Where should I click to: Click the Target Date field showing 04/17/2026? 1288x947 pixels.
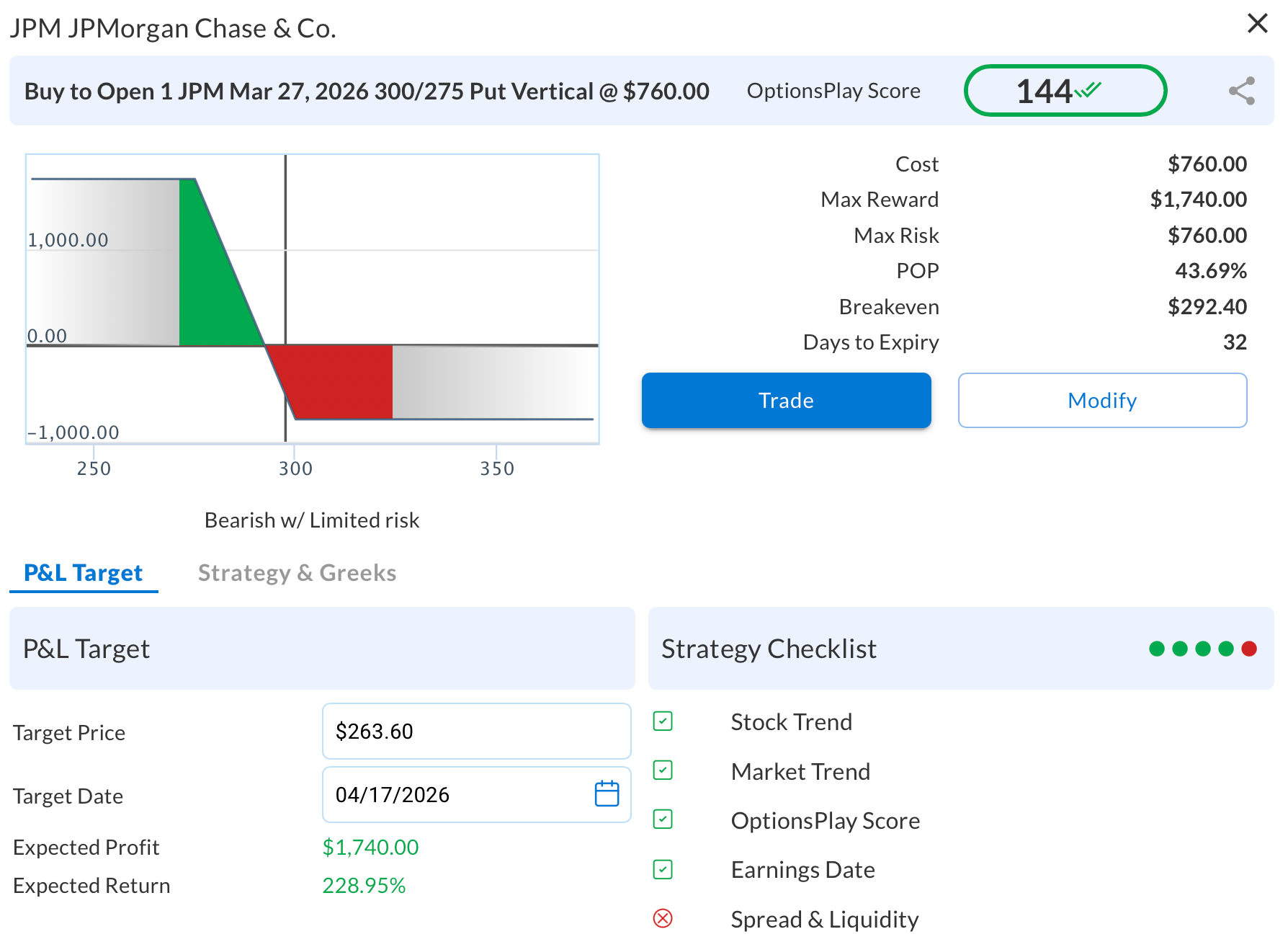[x=454, y=795]
